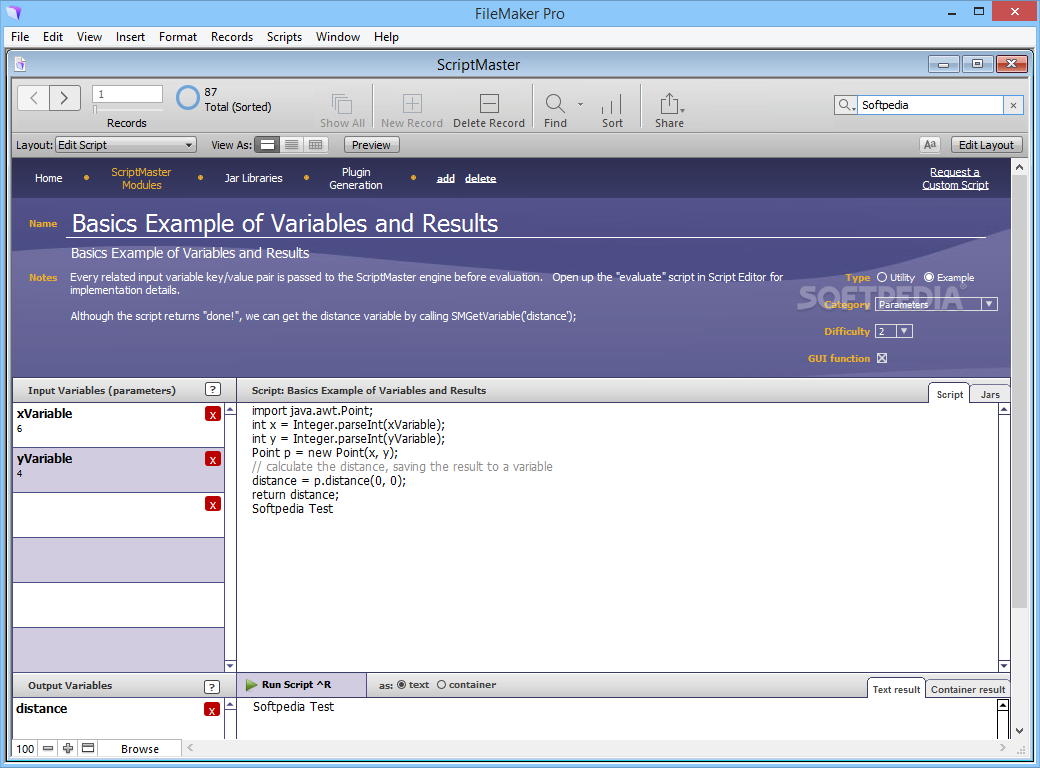This screenshot has width=1040, height=768.
Task: Open Scripts menu
Action: click(x=284, y=36)
